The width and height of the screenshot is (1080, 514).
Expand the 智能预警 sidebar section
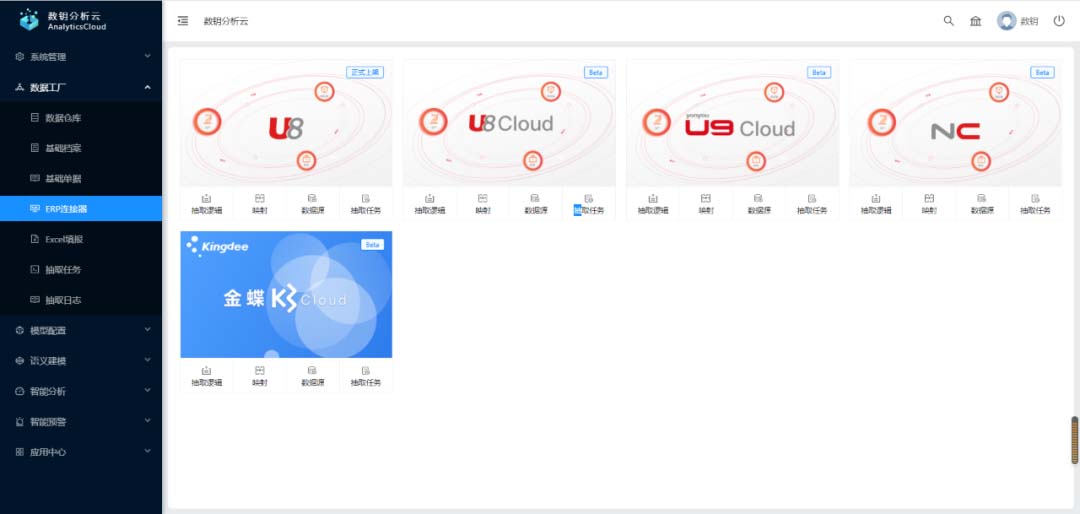(81, 422)
